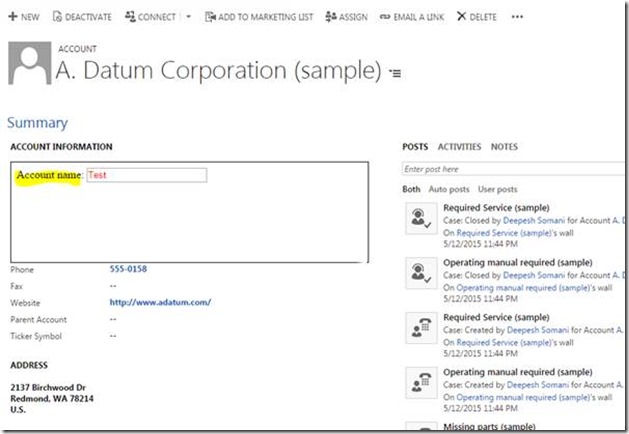Screen dimensions: 629x434
Task: Open the more commands ellipsis menu
Action: pos(516,17)
